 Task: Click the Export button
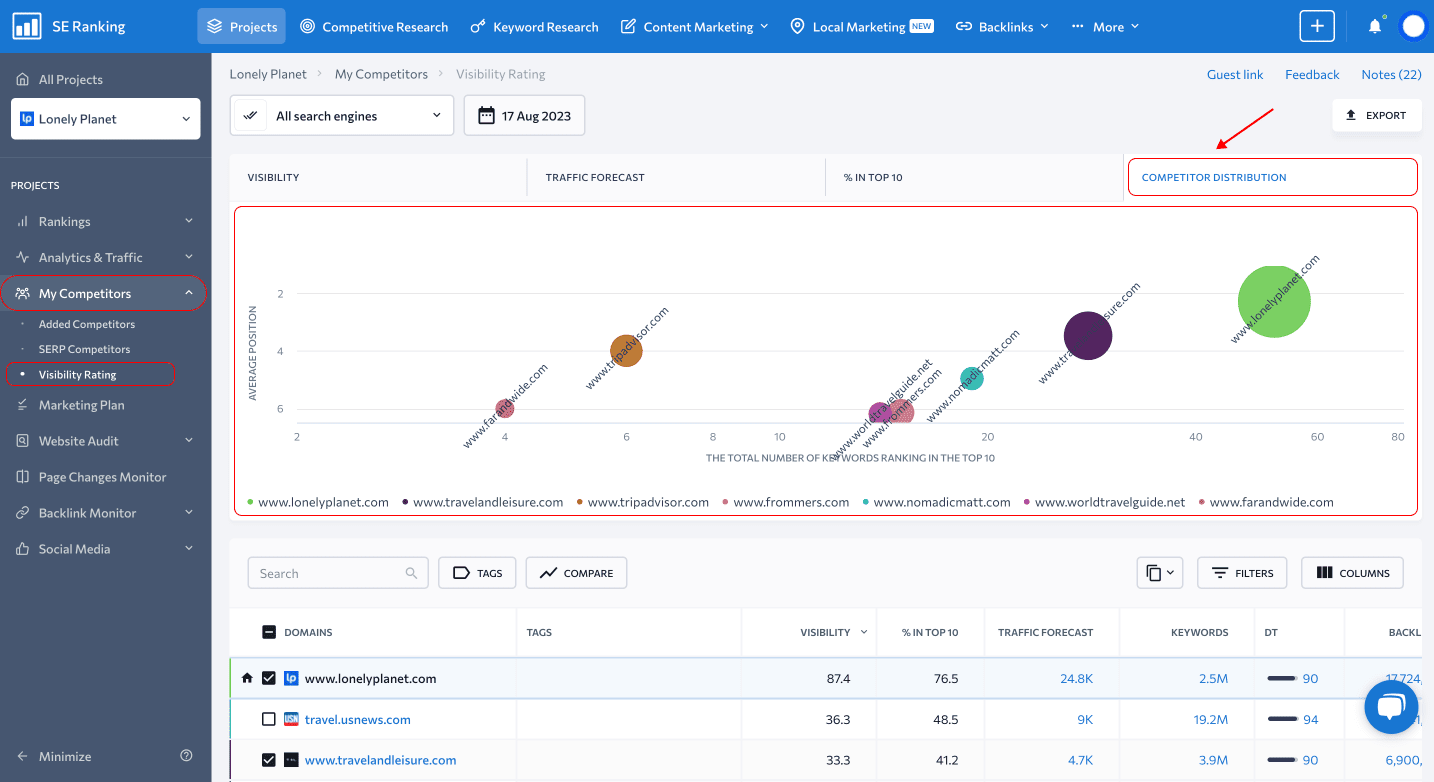1377,115
